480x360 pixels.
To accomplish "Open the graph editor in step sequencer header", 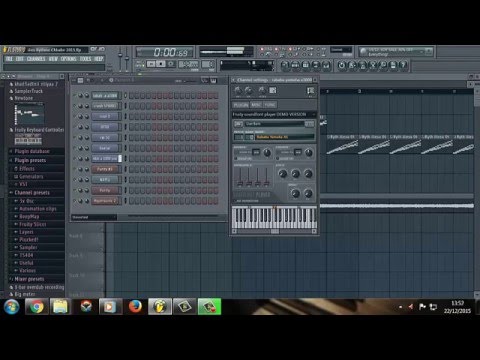I will [x=204, y=80].
